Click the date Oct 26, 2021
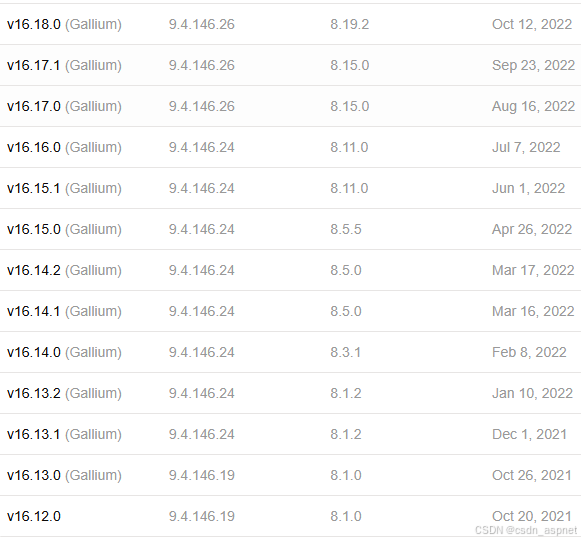 [532, 476]
